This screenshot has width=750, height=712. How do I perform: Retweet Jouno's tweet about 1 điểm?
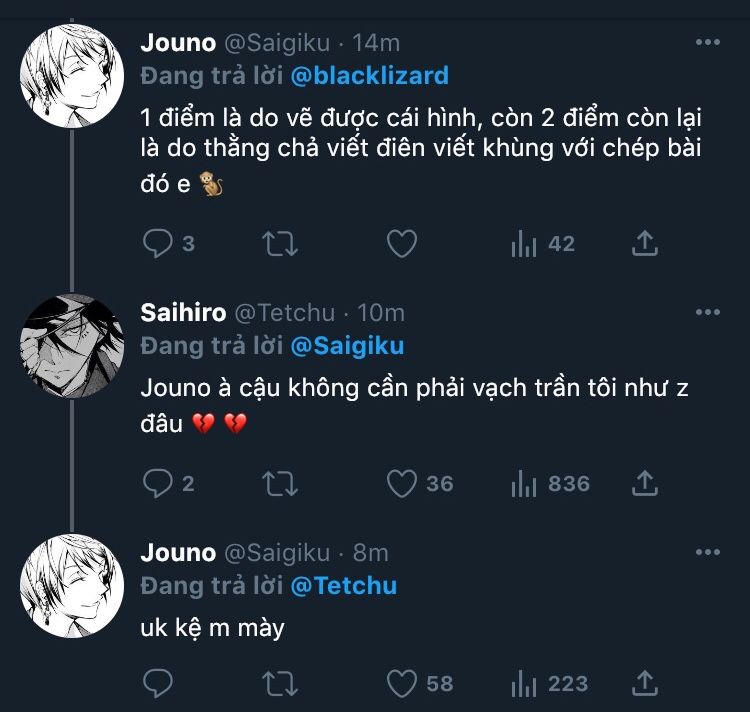pos(280,243)
